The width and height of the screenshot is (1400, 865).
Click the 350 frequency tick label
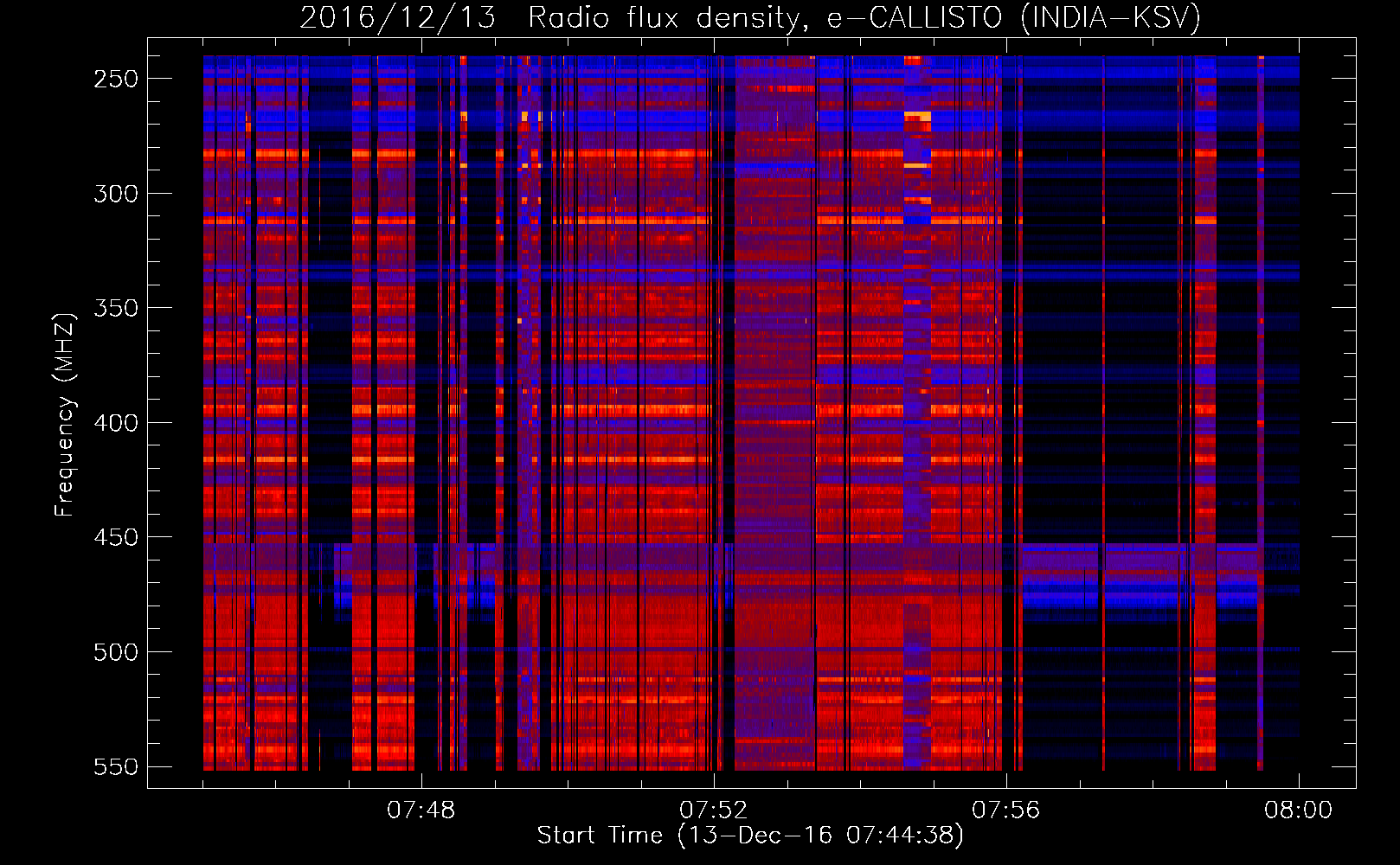click(x=116, y=308)
